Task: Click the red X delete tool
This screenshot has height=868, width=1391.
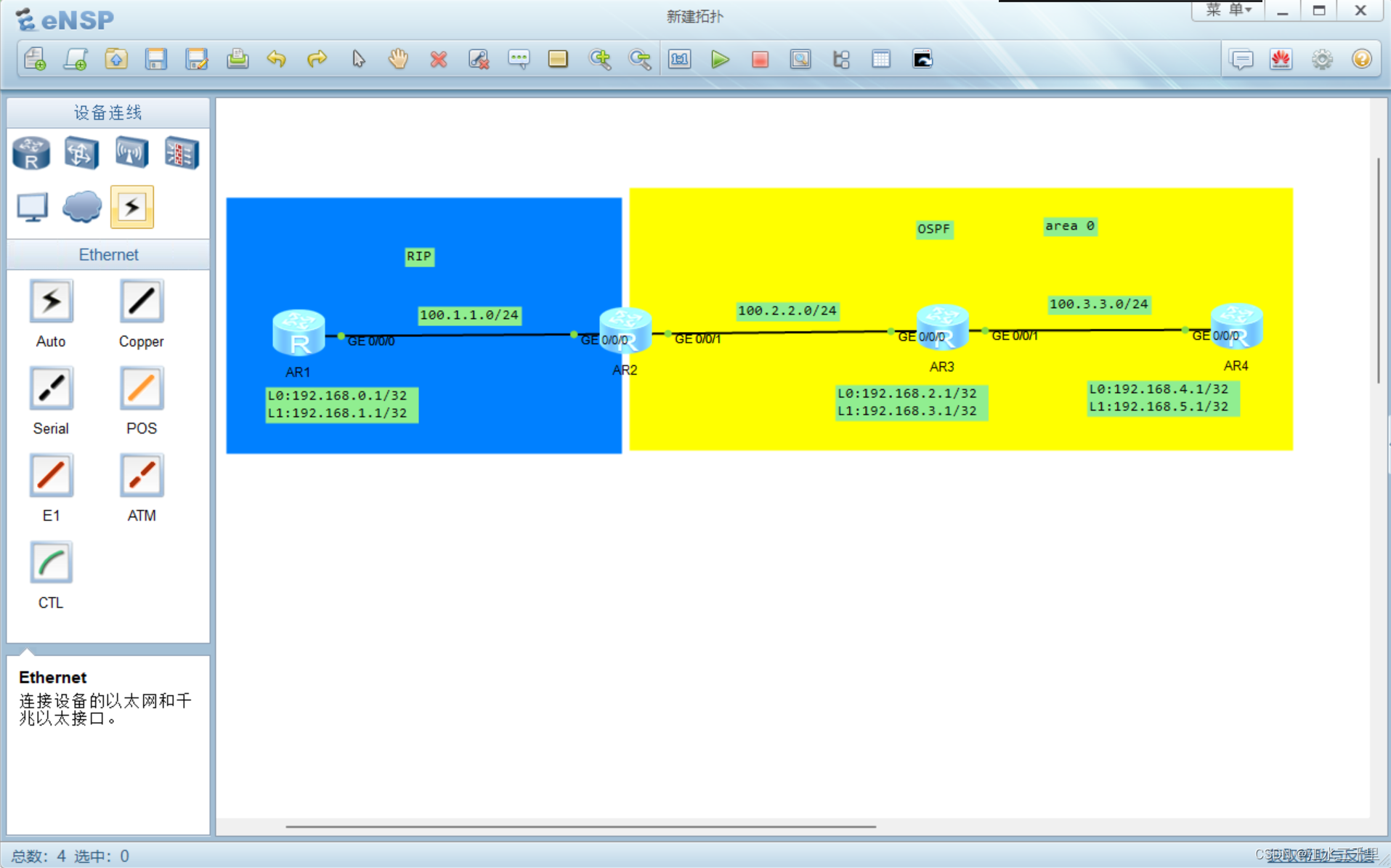Action: click(x=438, y=59)
